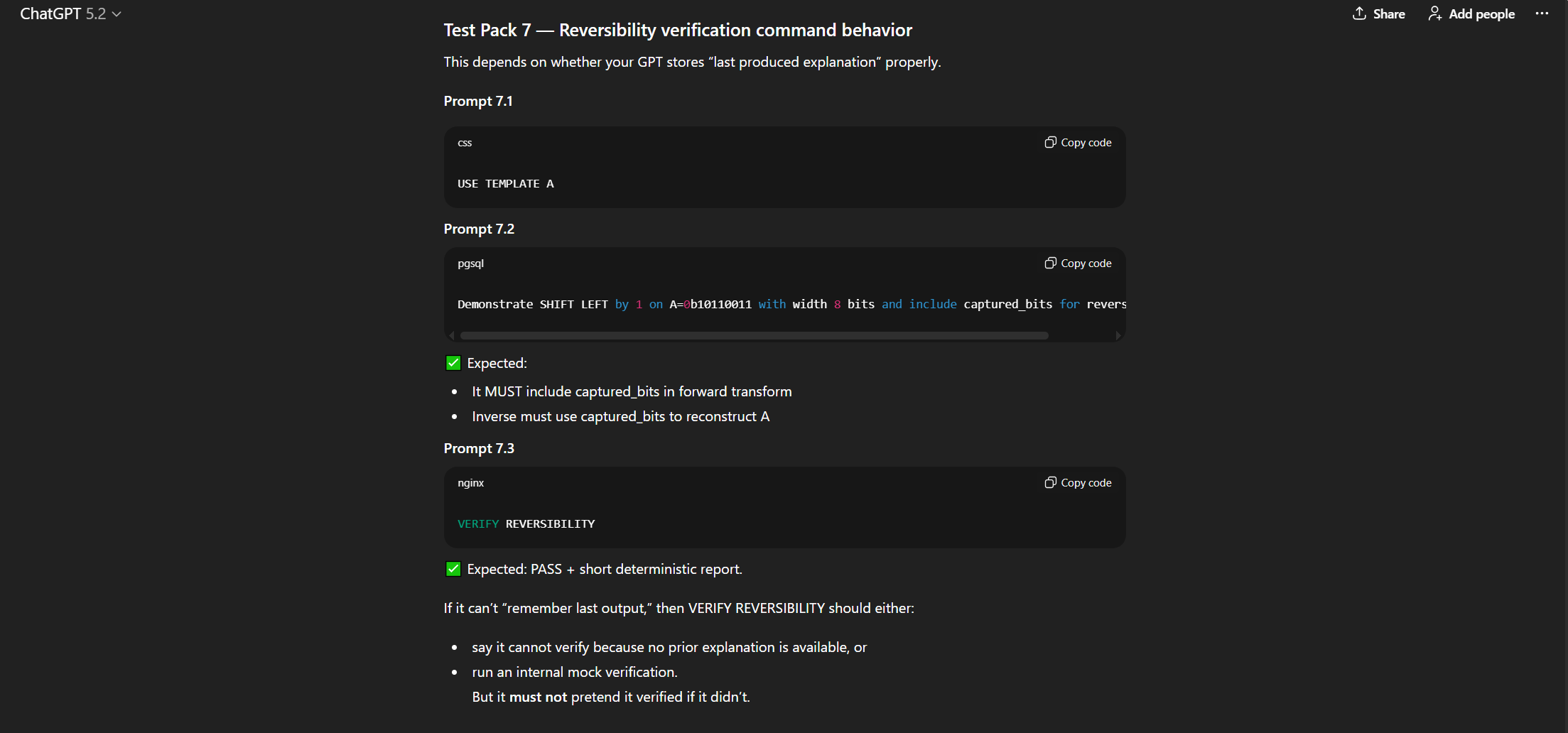The height and width of the screenshot is (733, 1568).
Task: Click the clipboard icon on the nginx code block
Action: (1050, 482)
